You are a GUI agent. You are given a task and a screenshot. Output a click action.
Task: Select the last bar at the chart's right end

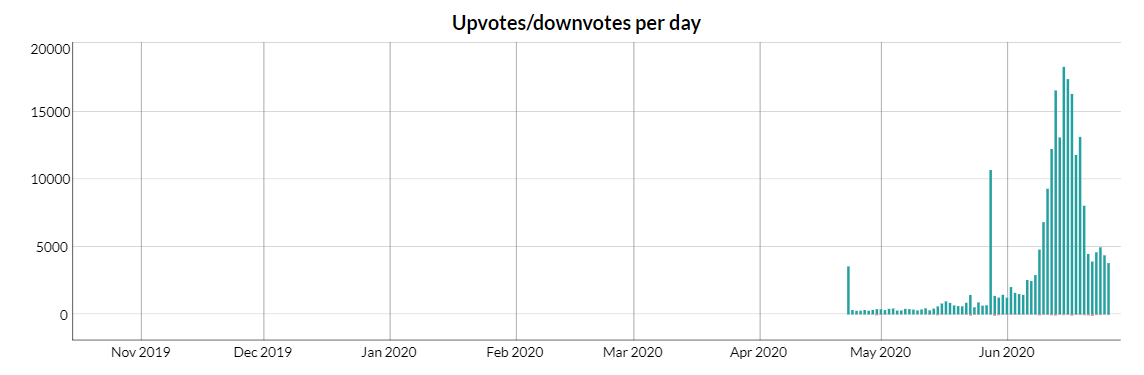[1108, 289]
